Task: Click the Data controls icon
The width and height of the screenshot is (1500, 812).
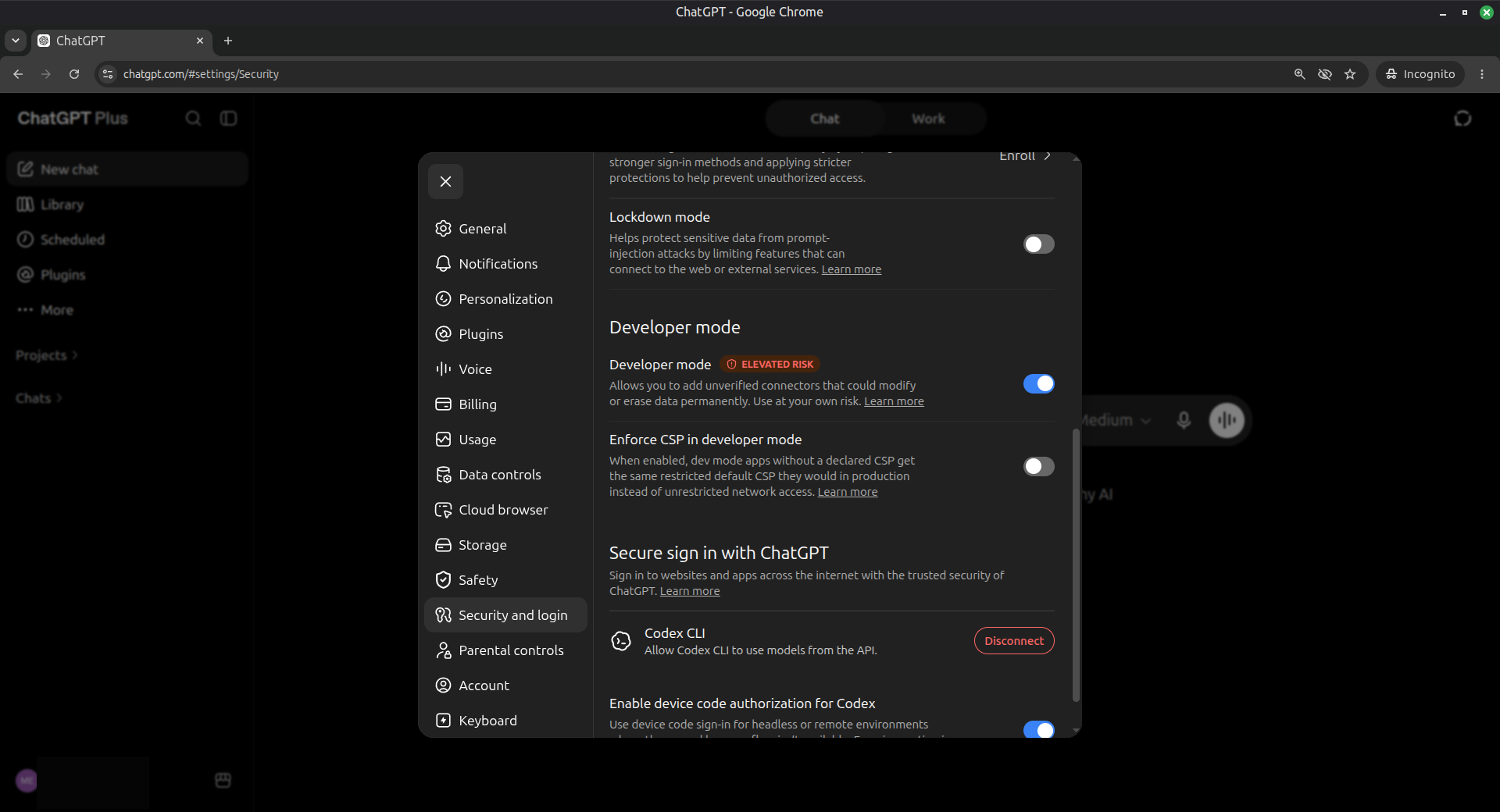Action: pos(443,475)
